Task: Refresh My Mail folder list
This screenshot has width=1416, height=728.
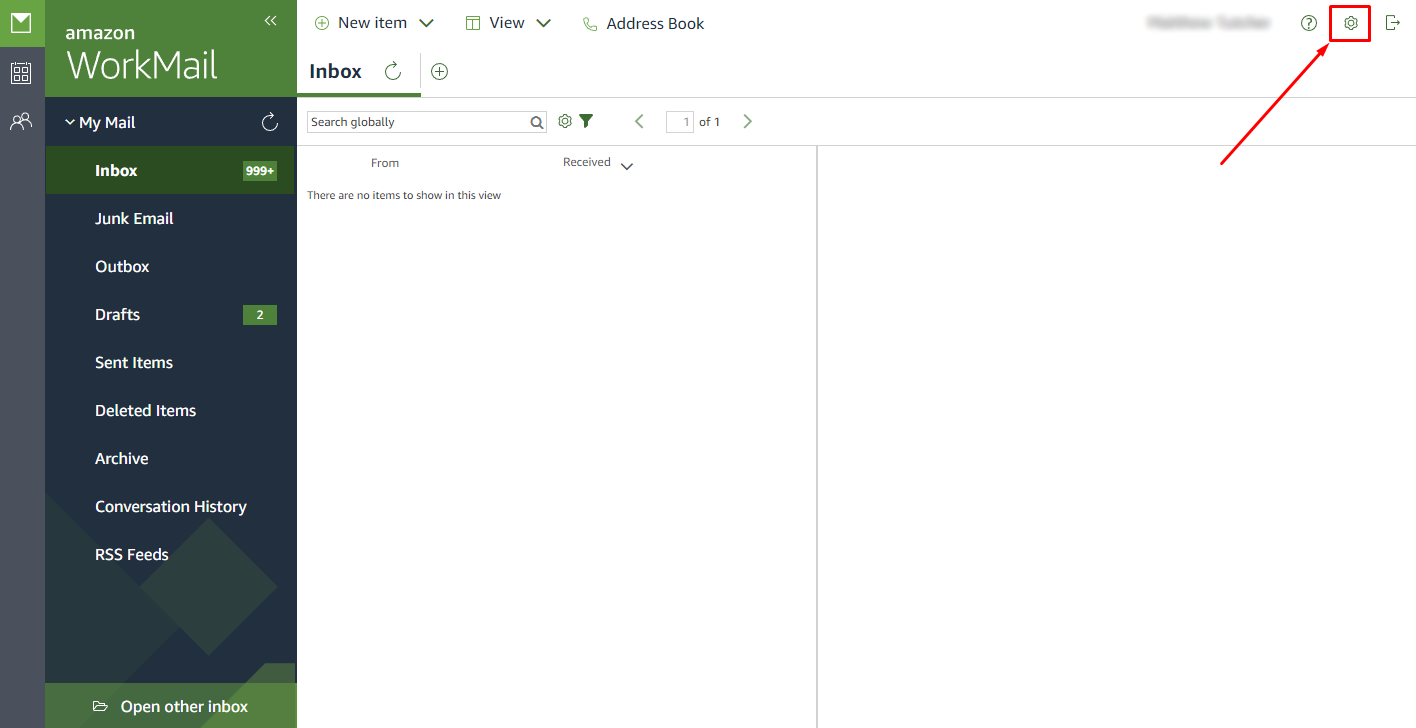Action: click(x=269, y=122)
